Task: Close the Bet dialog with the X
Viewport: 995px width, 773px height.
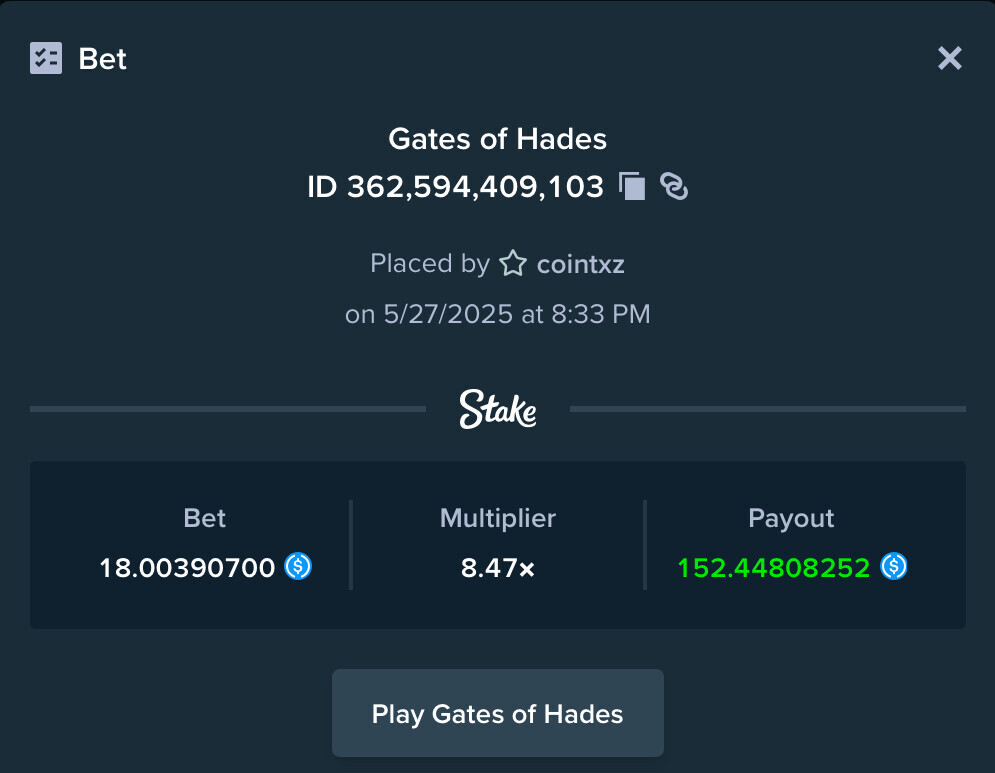Action: [949, 58]
